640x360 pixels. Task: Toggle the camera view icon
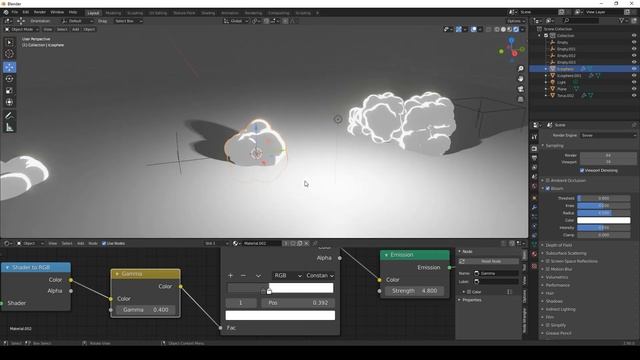(520, 89)
